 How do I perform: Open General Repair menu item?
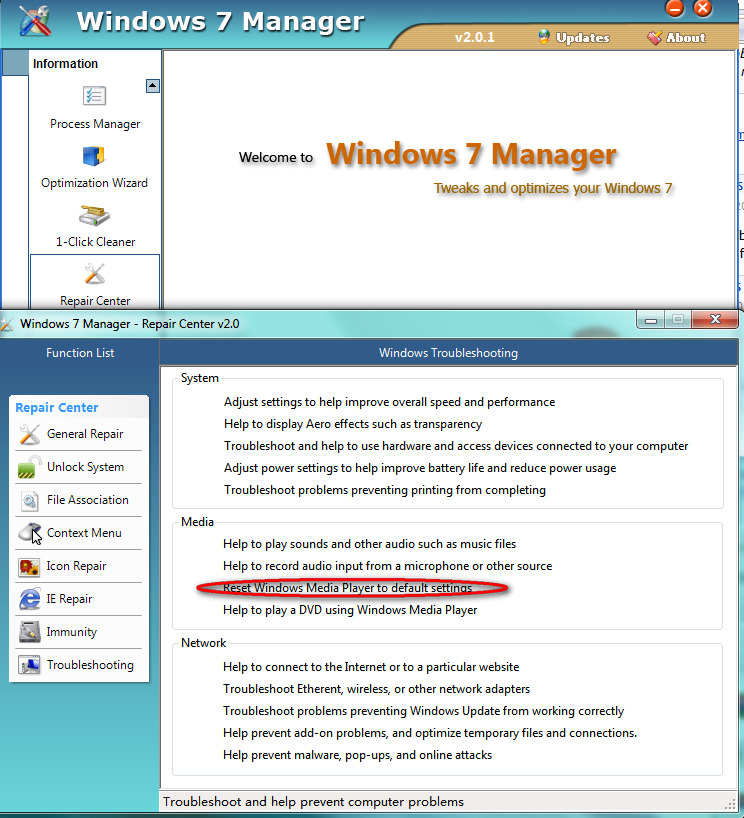pyautogui.click(x=85, y=434)
